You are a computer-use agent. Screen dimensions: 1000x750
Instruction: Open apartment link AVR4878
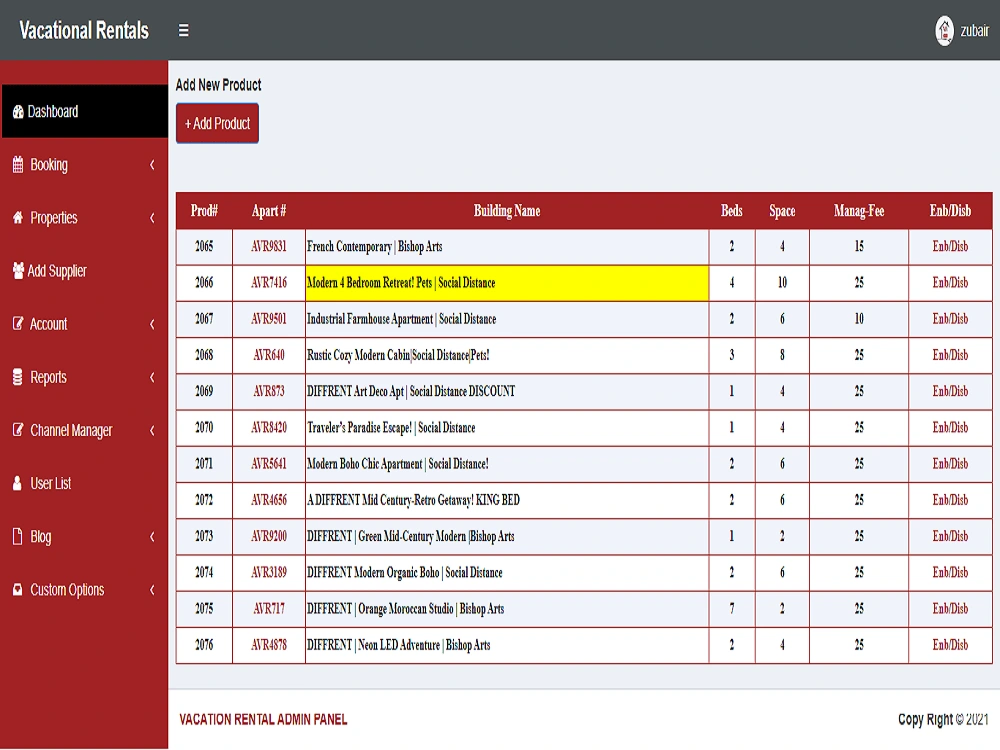pos(268,645)
